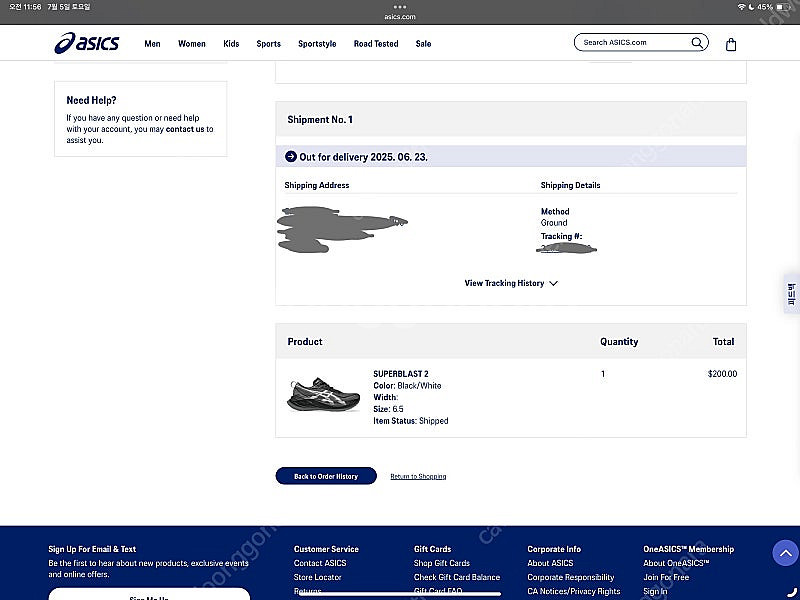Click the Out for delivery 2025. 06. 23. status

363,157
